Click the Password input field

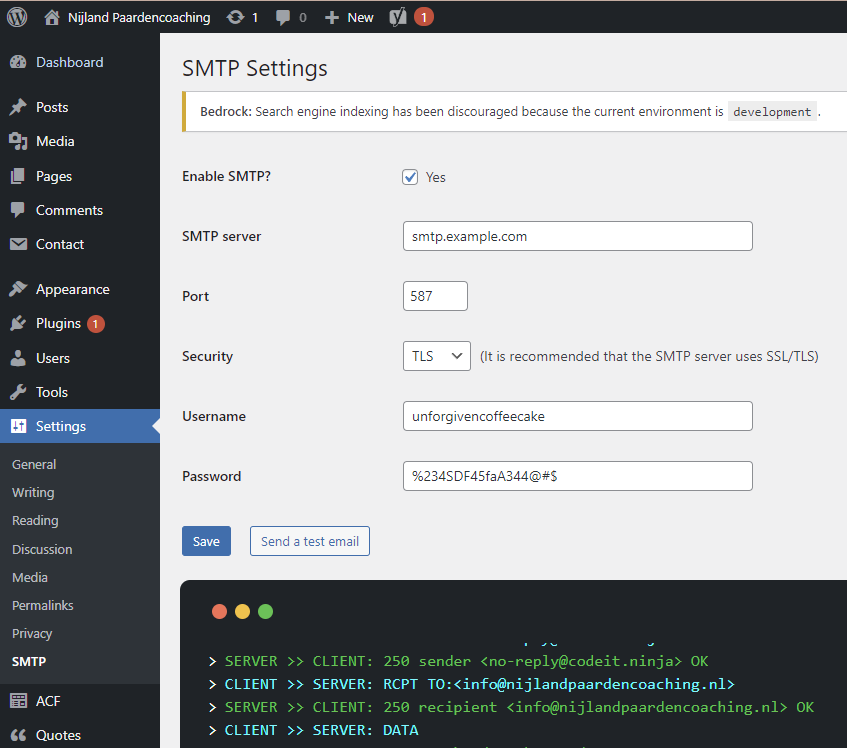pyautogui.click(x=576, y=476)
